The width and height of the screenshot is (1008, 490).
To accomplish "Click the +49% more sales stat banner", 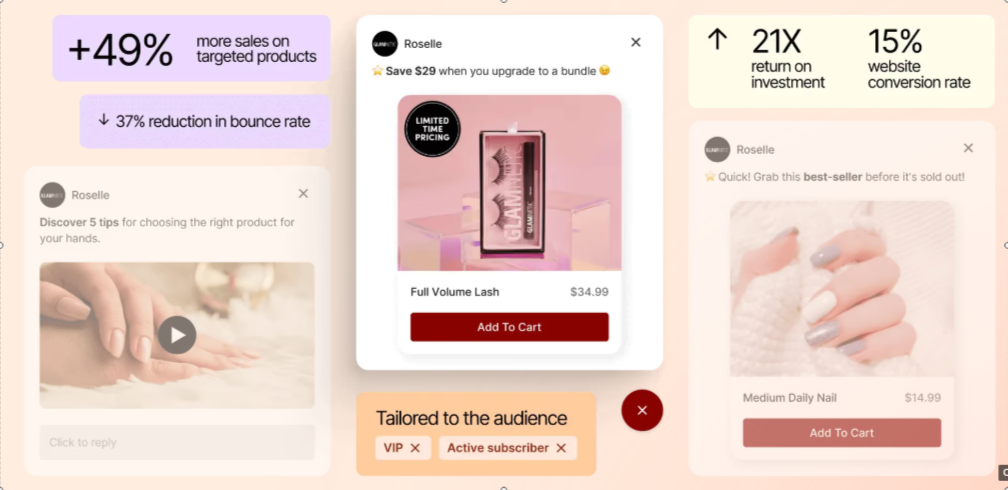I will tap(192, 48).
